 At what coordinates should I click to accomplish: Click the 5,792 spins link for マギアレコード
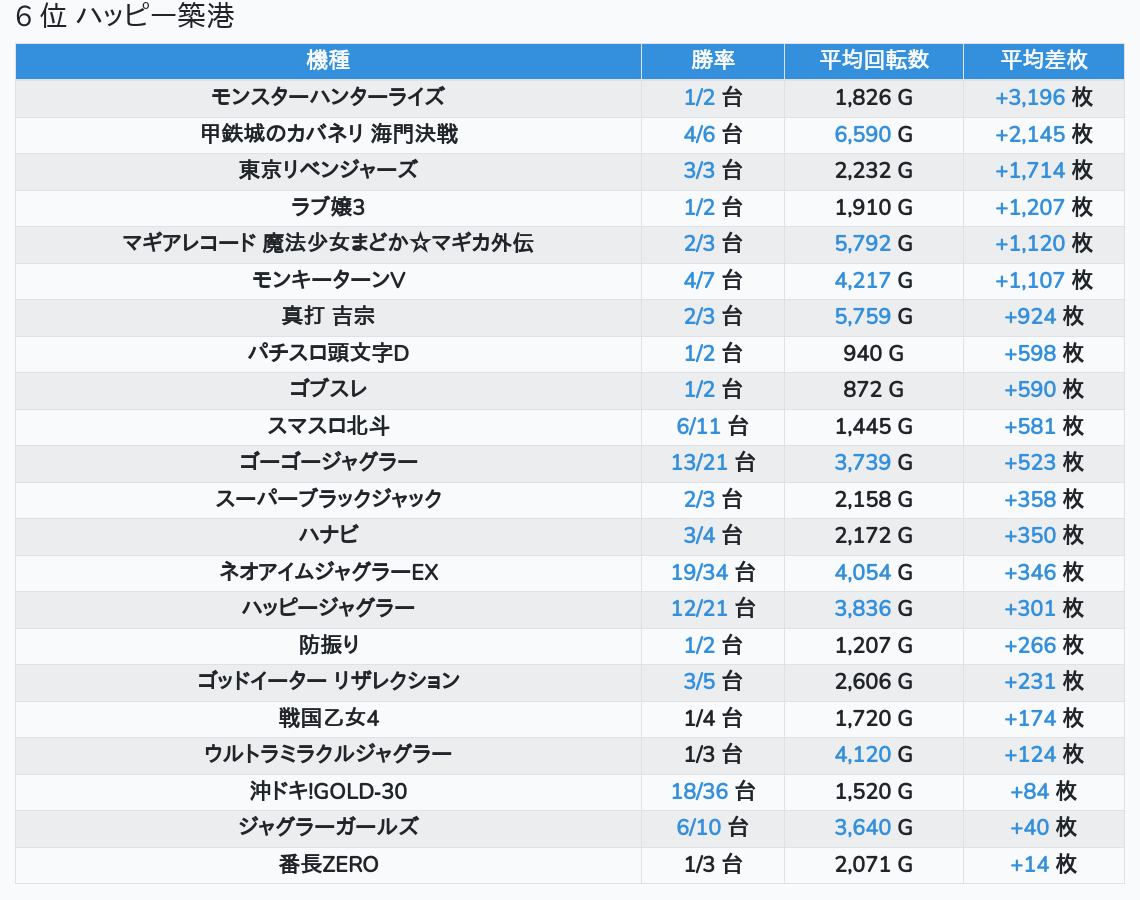[x=862, y=244]
